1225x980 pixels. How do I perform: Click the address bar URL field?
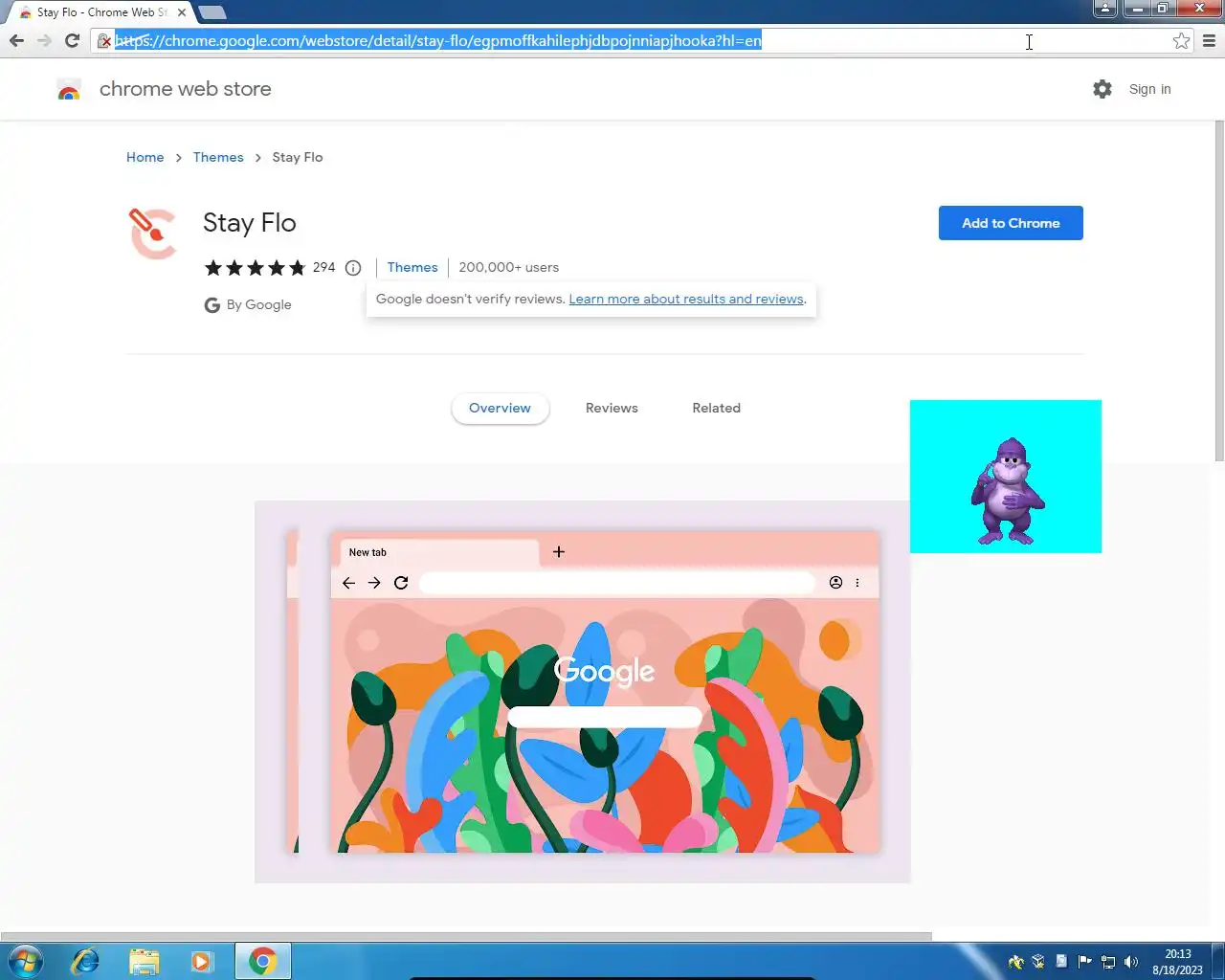click(x=632, y=40)
